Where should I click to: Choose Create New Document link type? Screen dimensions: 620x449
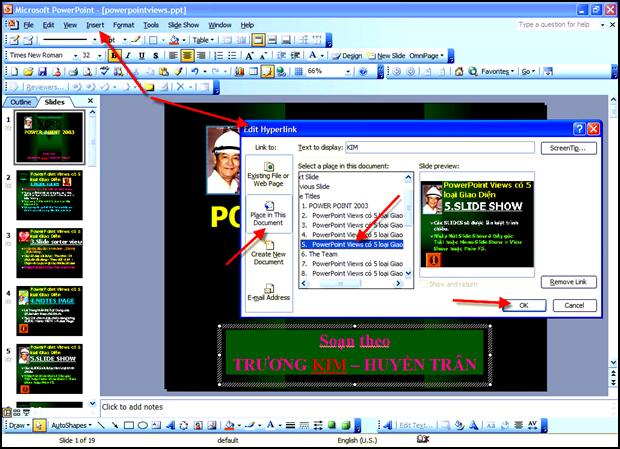click(268, 253)
